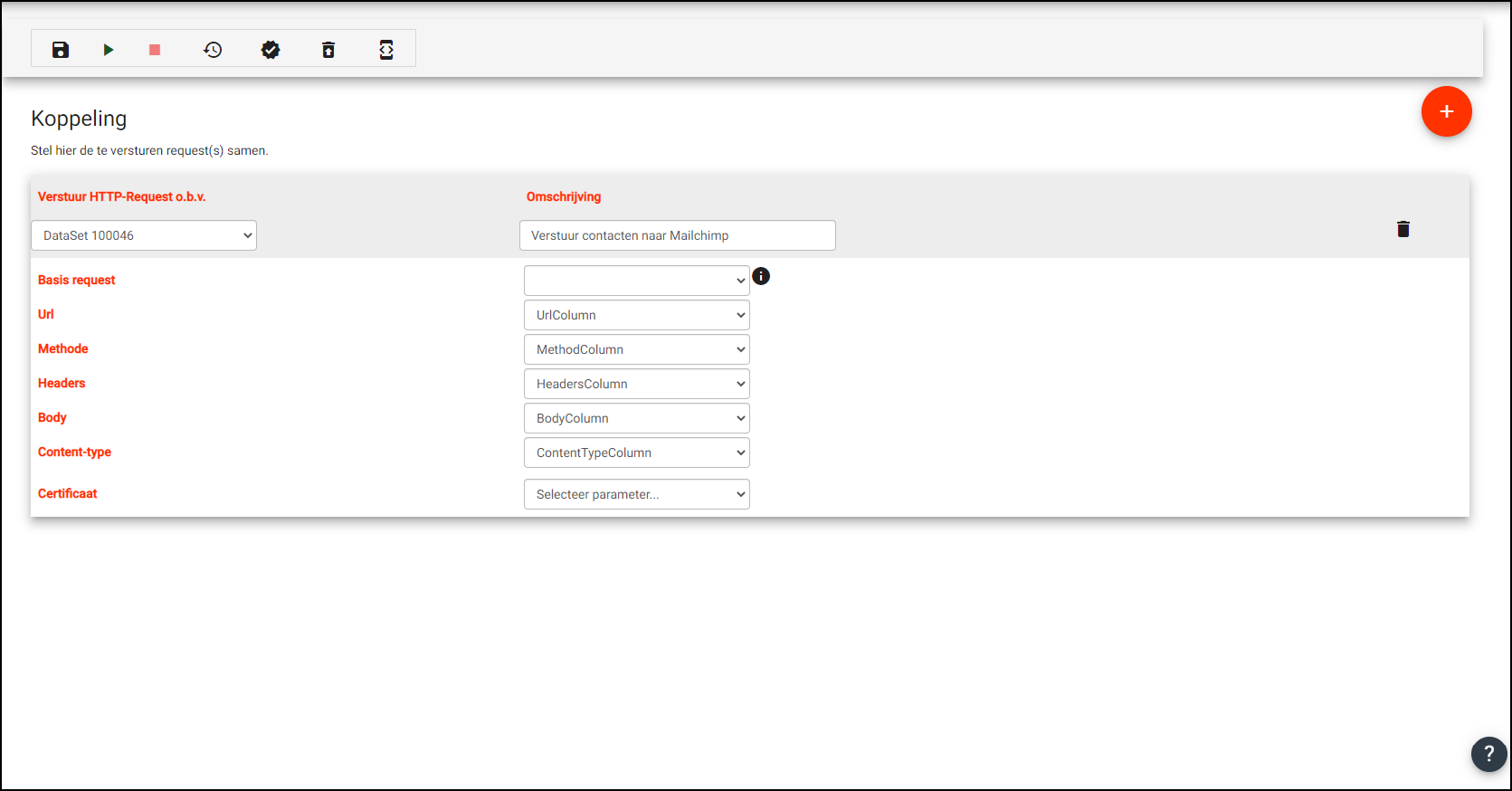Delete the Mailchimp request row
1512x791 pixels.
click(1403, 229)
